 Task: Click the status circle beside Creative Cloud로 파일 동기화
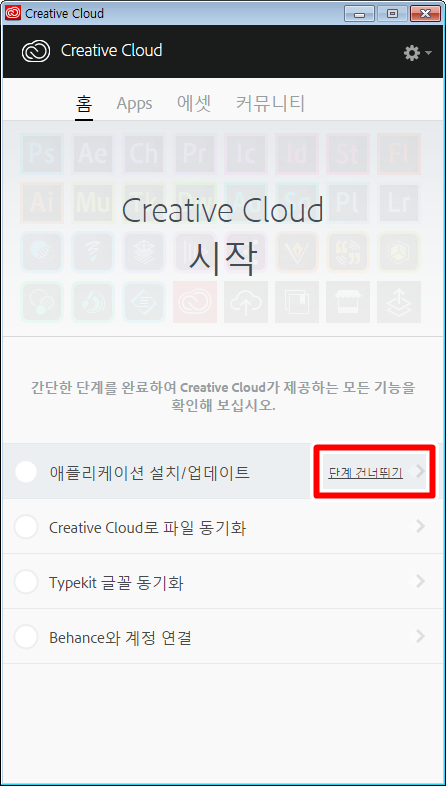[x=26, y=527]
